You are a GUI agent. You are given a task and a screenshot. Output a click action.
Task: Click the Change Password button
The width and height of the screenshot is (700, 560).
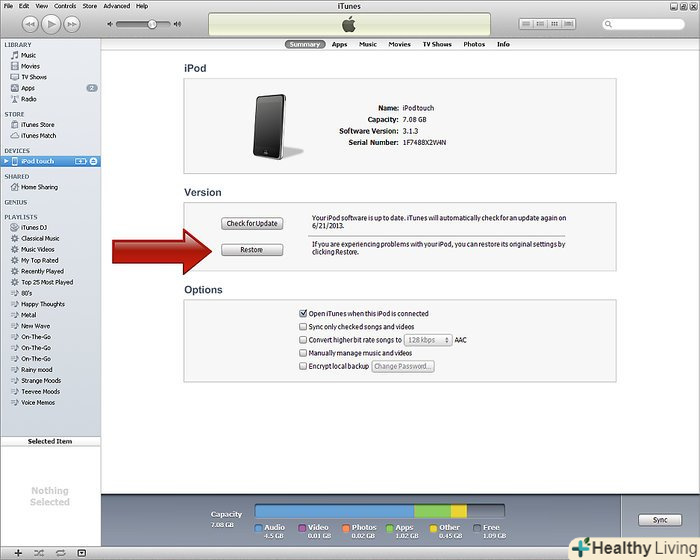[403, 366]
